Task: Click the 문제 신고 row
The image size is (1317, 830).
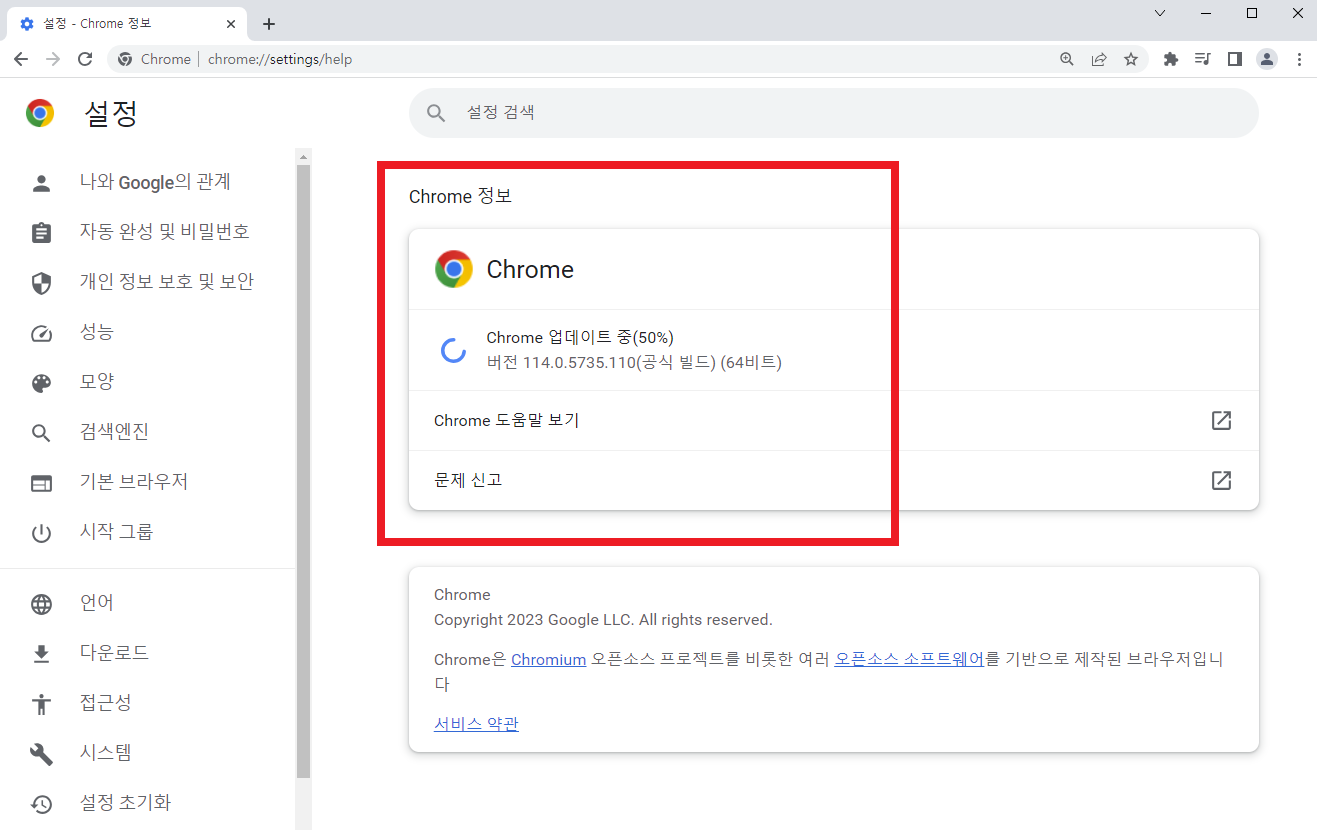Action: pos(833,480)
